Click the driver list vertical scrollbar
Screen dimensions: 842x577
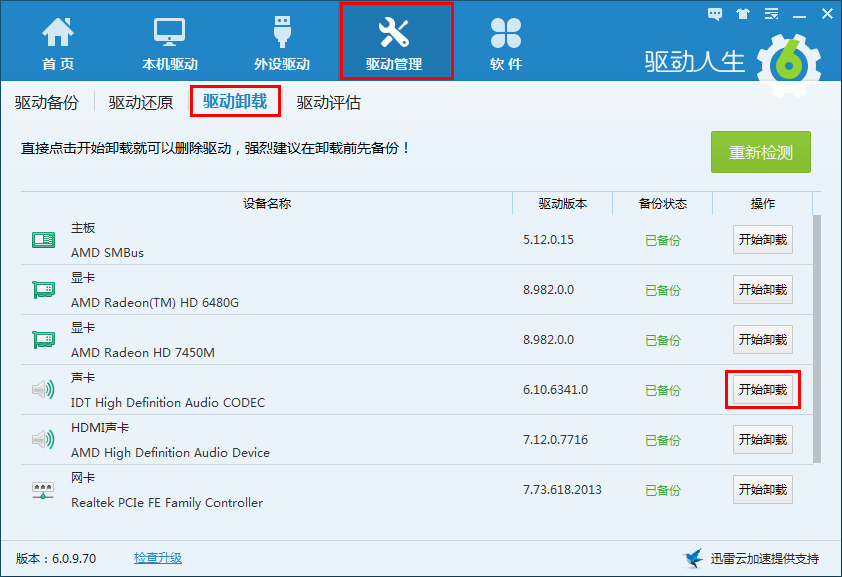click(x=817, y=338)
